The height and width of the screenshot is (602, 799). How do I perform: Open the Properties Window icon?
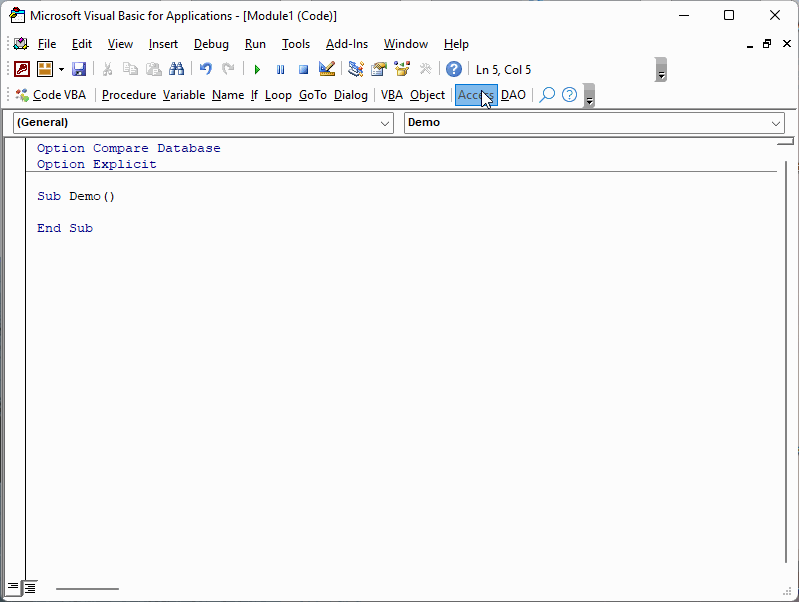379,69
